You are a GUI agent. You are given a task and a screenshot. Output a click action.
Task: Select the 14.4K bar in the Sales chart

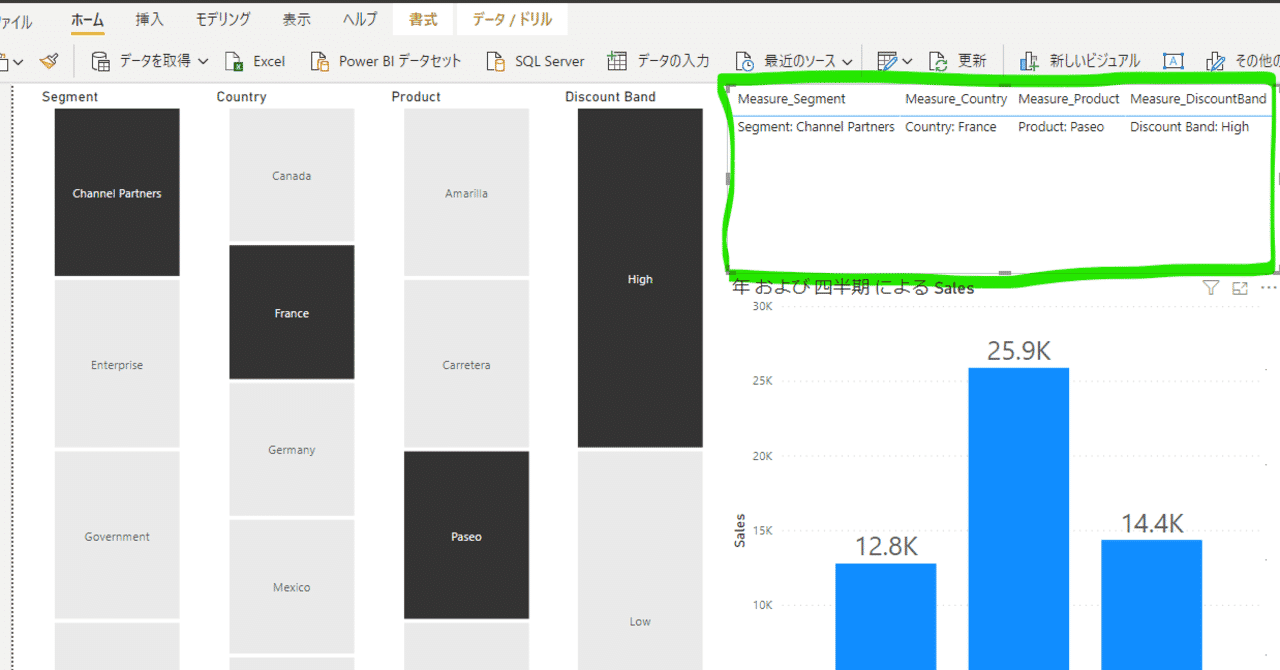(x=1152, y=604)
